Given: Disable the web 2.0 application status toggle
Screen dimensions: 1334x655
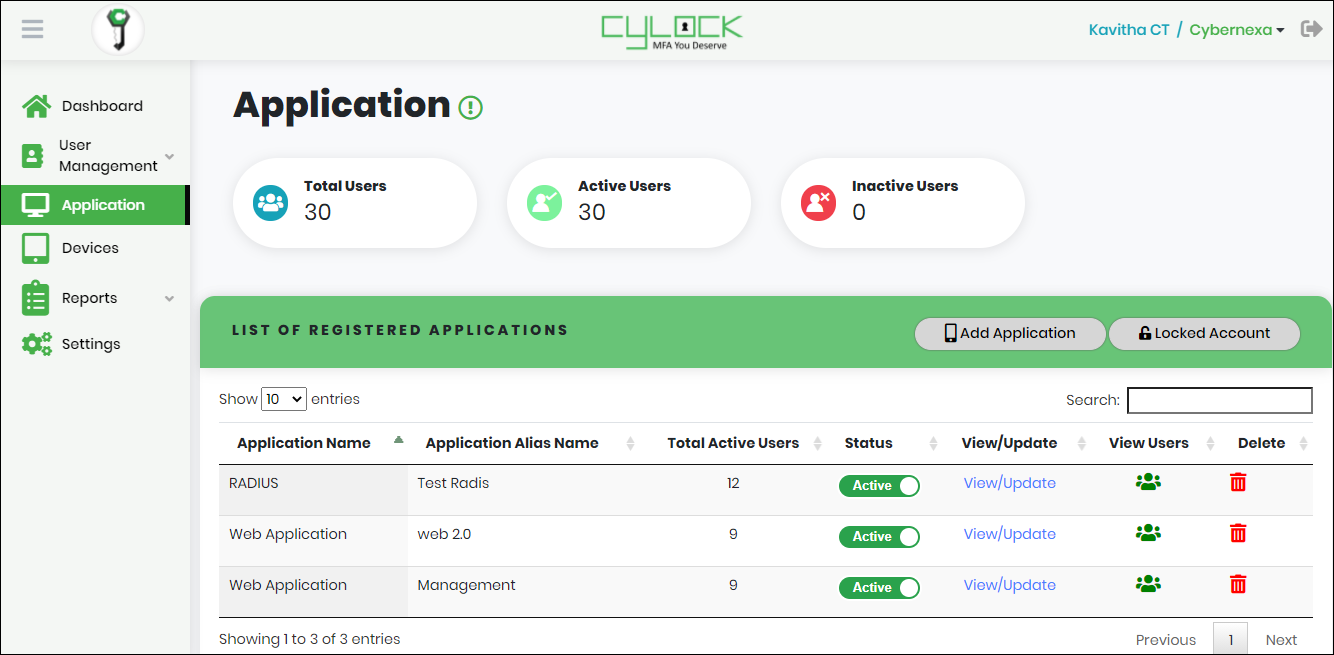Looking at the screenshot, I should [x=879, y=537].
